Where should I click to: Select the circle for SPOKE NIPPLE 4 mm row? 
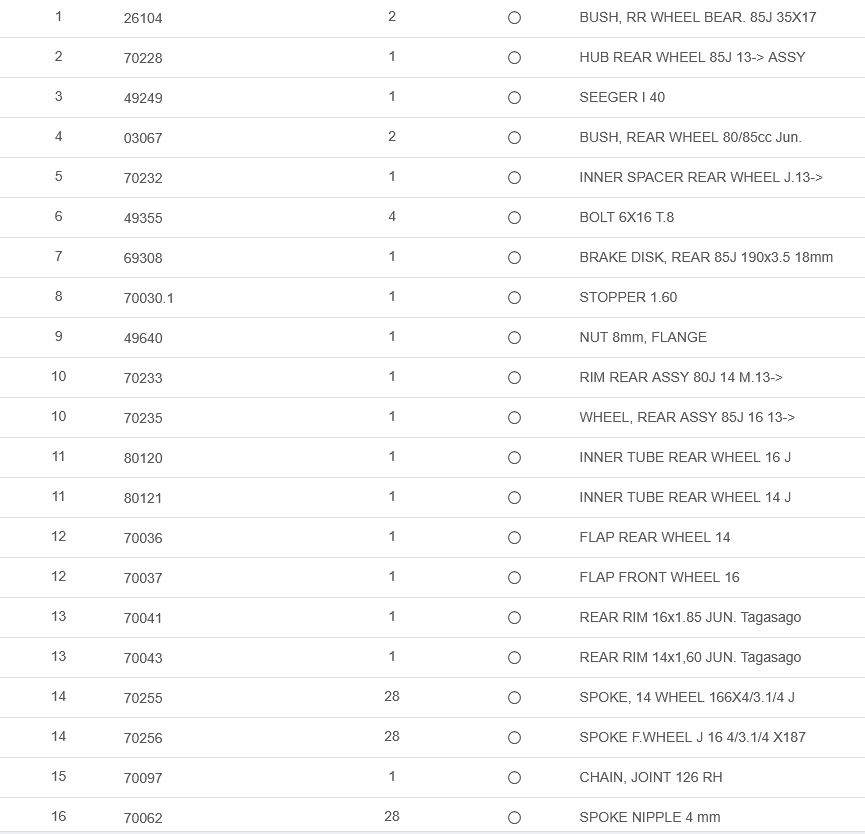tap(514, 818)
